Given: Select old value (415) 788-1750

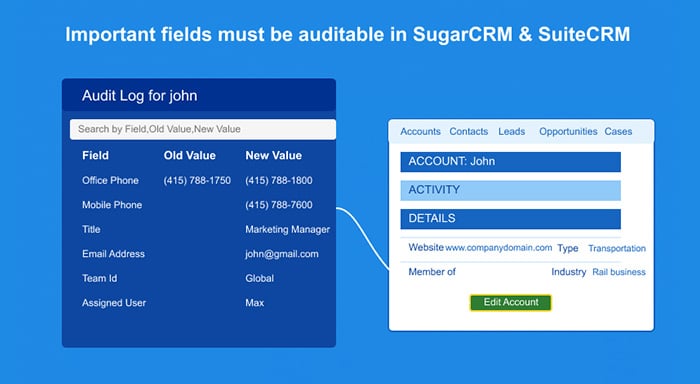Looking at the screenshot, I should click(197, 180).
